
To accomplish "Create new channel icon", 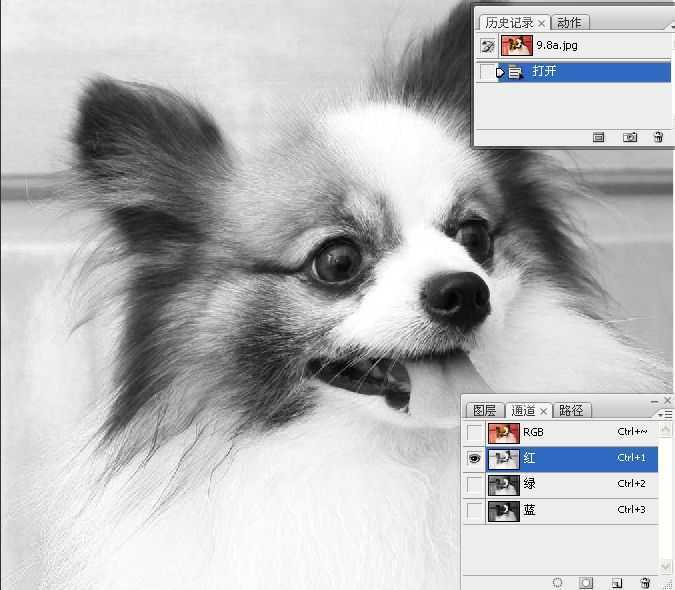I will coord(617,583).
